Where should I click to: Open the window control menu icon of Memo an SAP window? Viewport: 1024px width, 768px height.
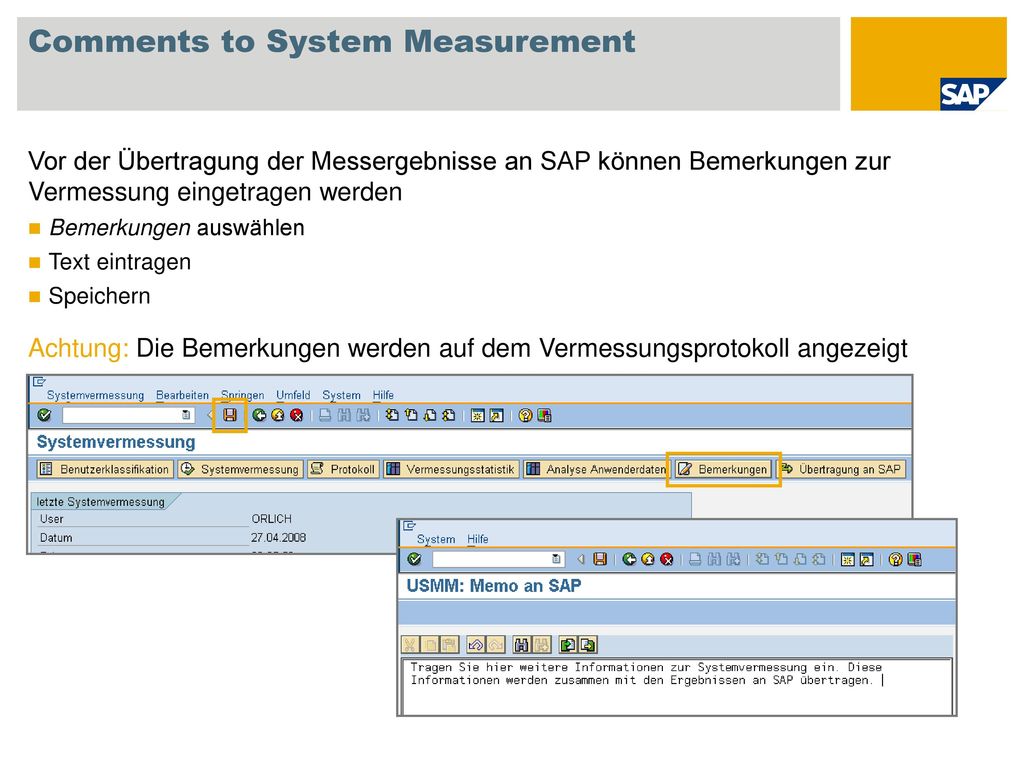(409, 525)
